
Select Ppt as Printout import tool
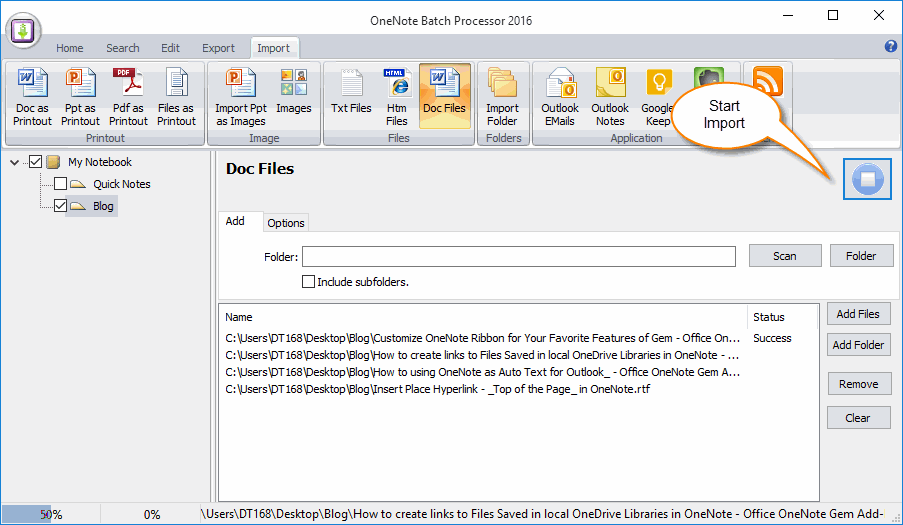(x=80, y=97)
